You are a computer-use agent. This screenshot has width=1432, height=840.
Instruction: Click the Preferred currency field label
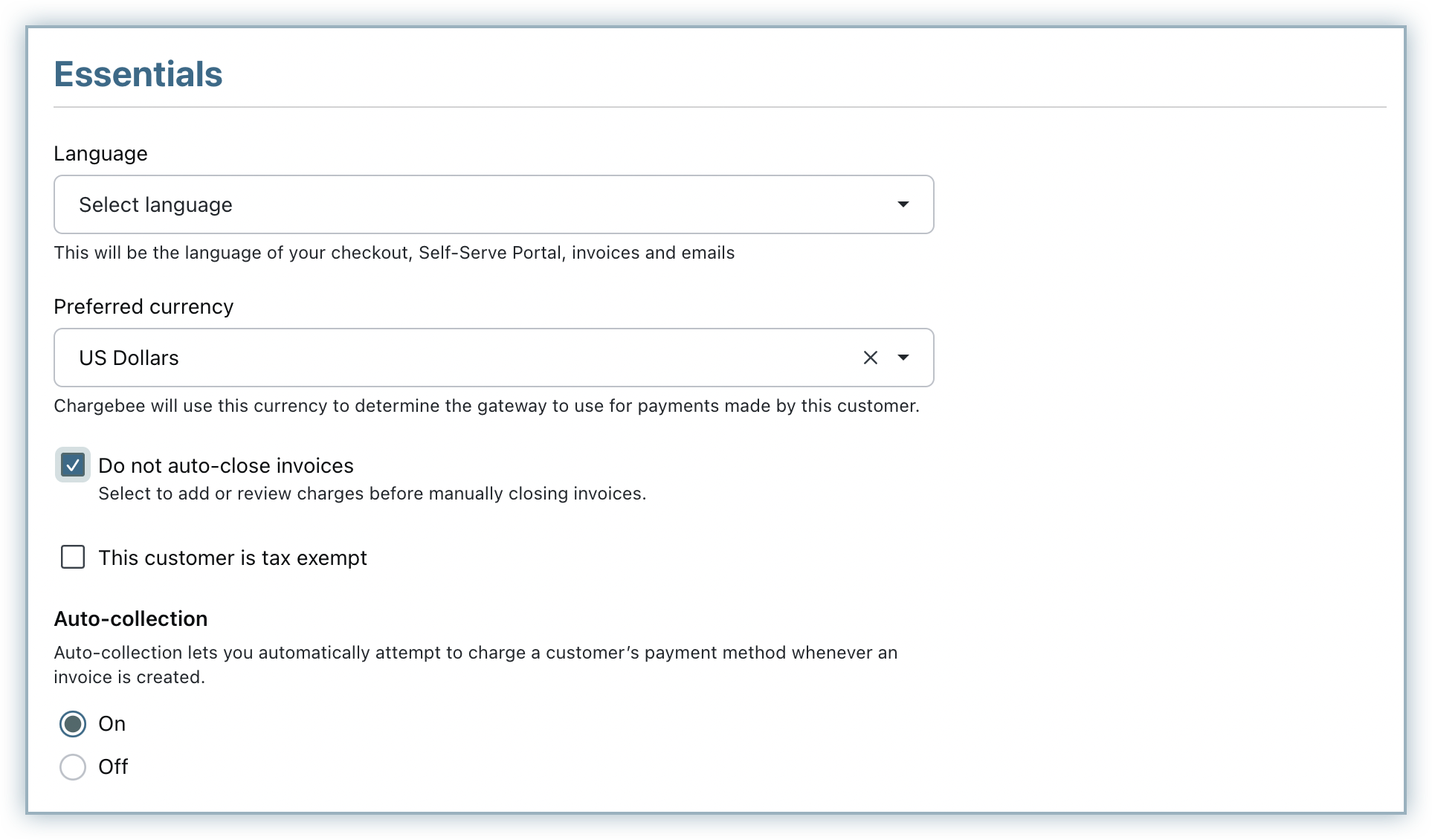point(143,307)
